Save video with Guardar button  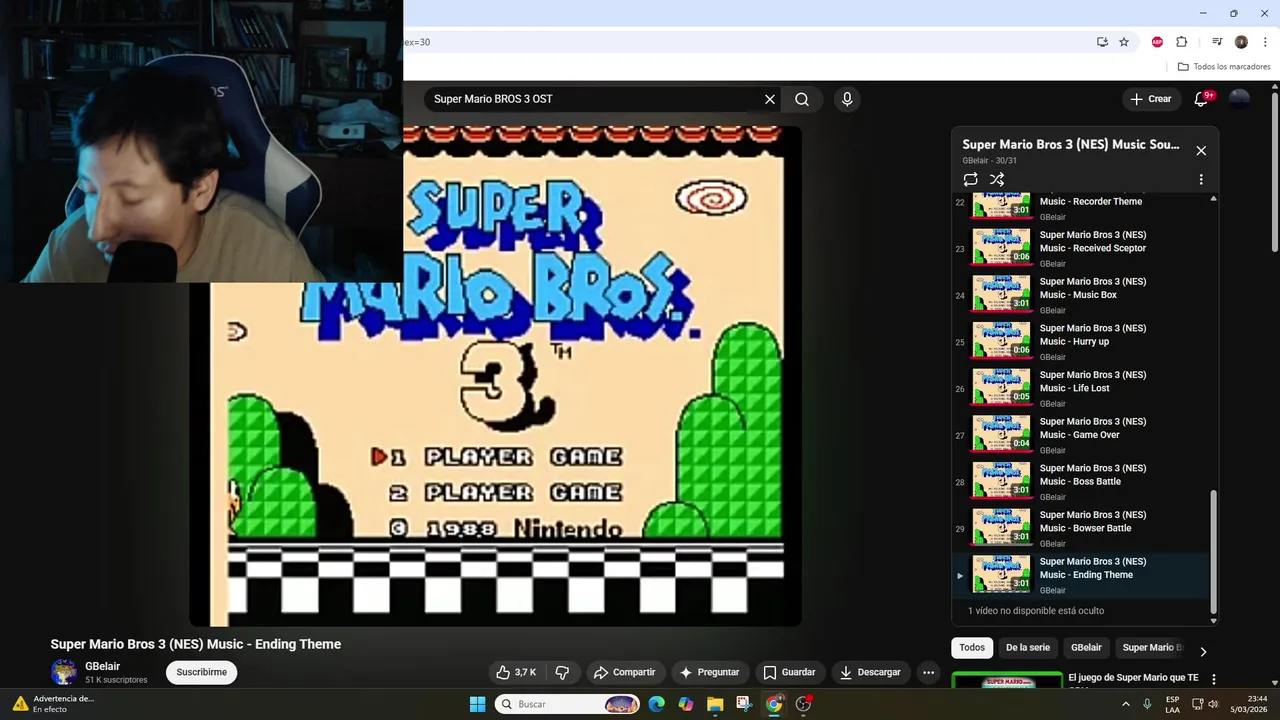[x=789, y=672]
